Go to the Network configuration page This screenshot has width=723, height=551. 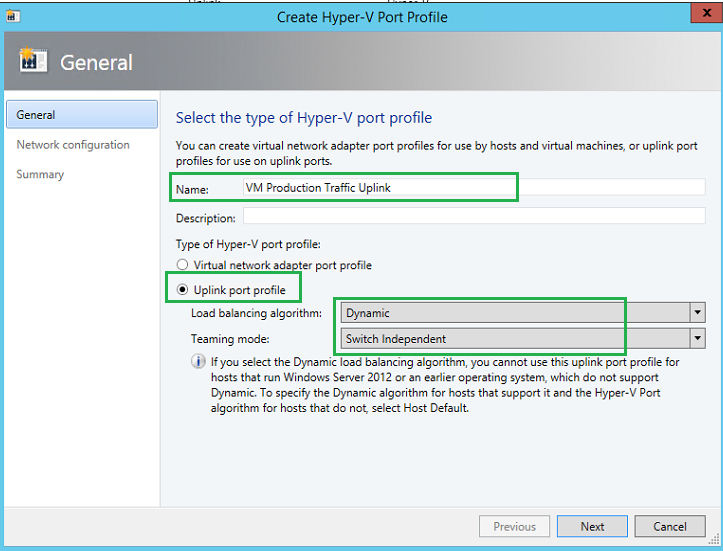(73, 145)
